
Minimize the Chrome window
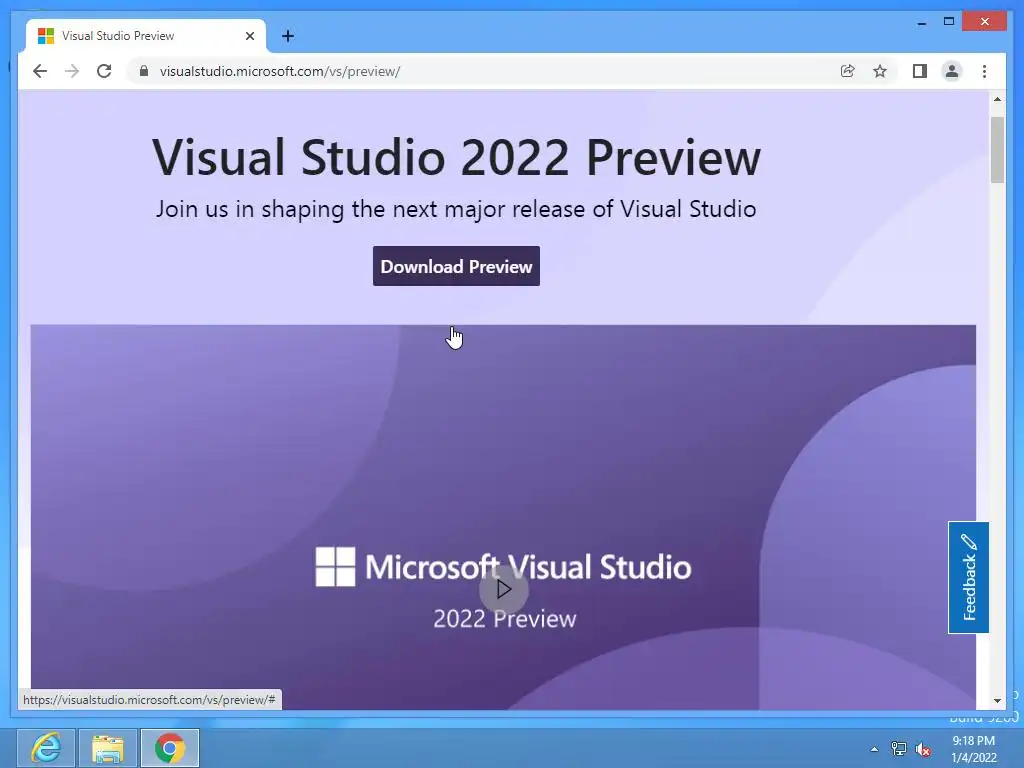pyautogui.click(x=921, y=22)
